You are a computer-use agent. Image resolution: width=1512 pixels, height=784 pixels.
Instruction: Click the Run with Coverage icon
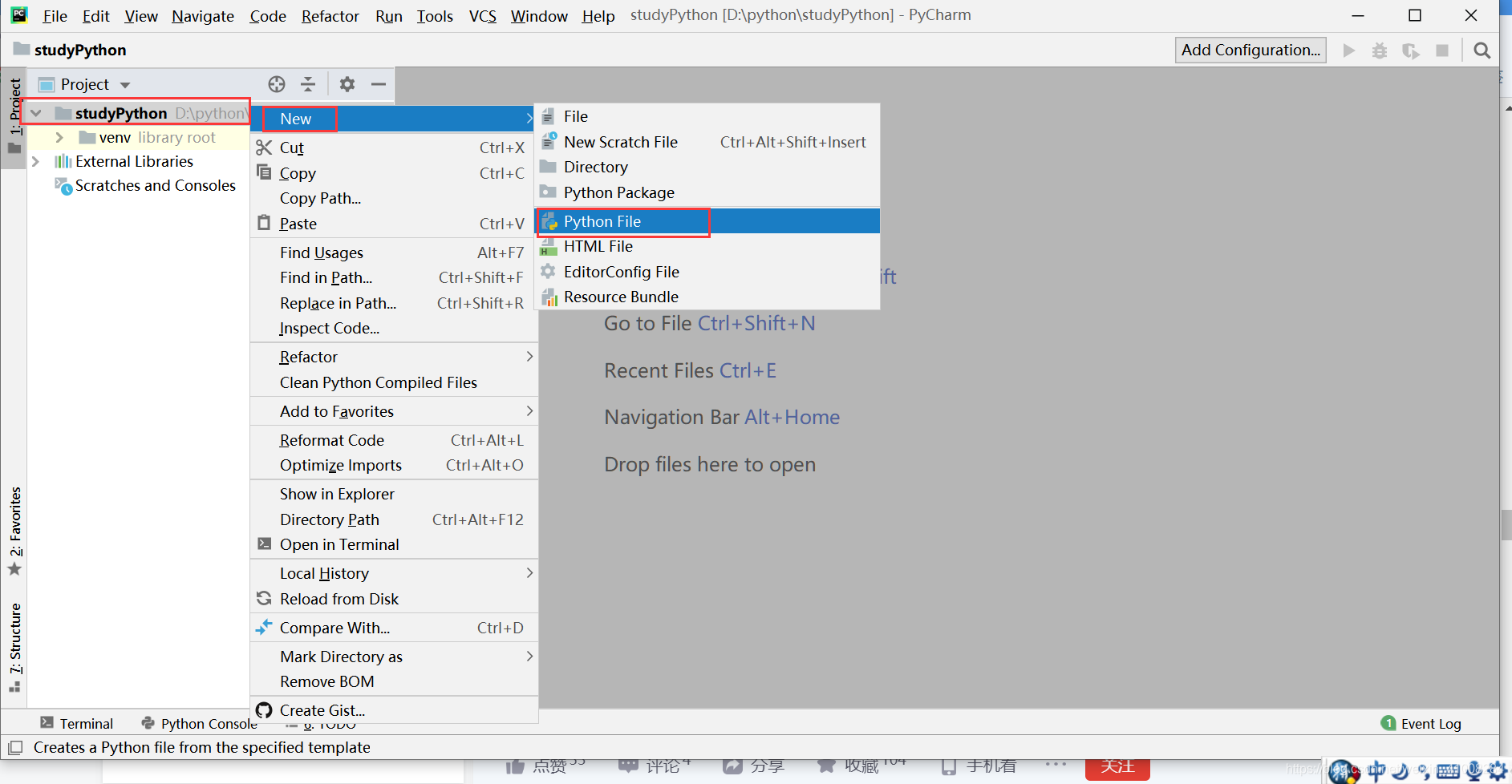pyautogui.click(x=1411, y=51)
